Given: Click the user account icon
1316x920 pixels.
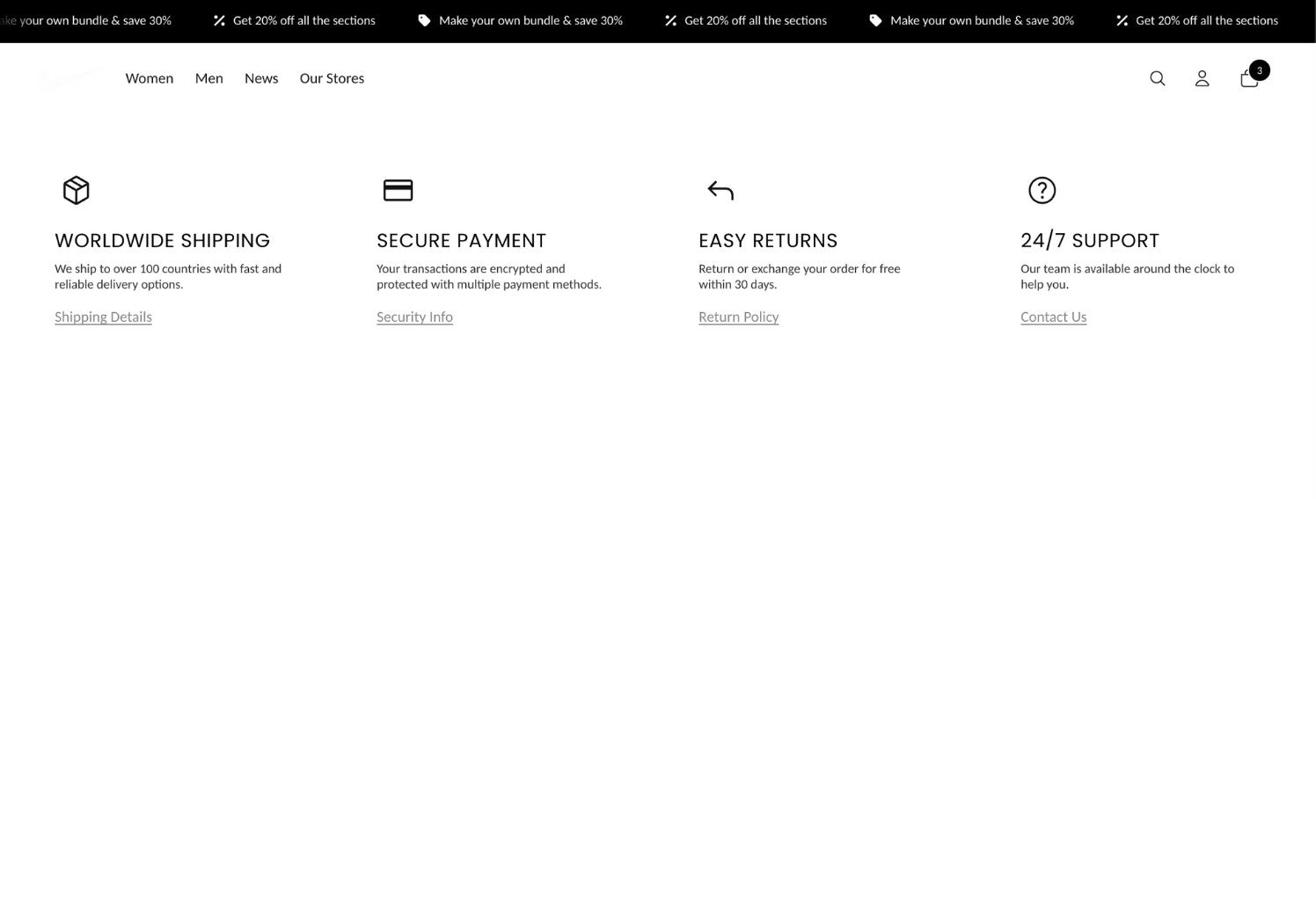Looking at the screenshot, I should point(1202,78).
